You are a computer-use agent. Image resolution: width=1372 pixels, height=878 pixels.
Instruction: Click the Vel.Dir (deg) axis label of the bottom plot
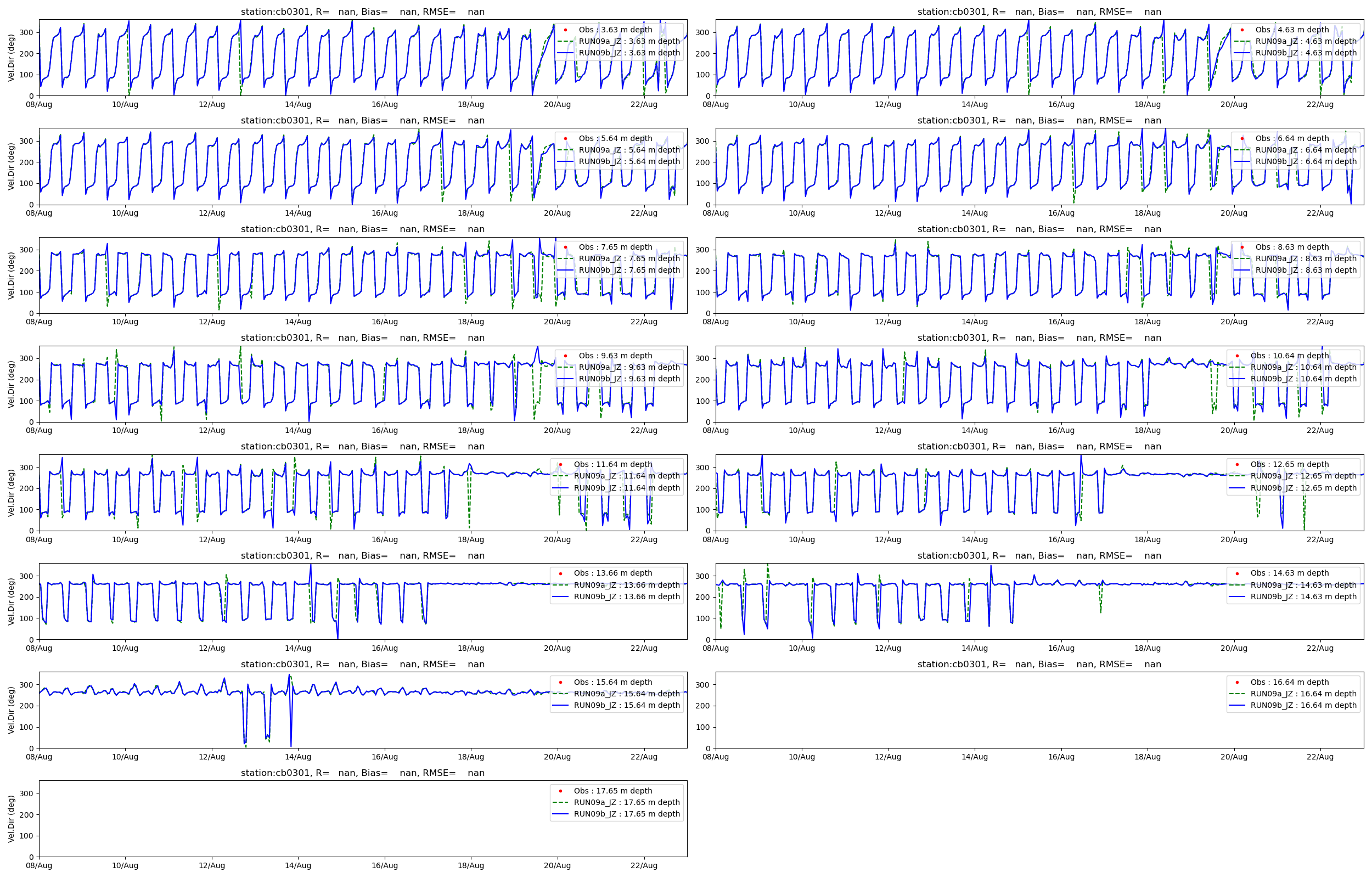pos(11,819)
